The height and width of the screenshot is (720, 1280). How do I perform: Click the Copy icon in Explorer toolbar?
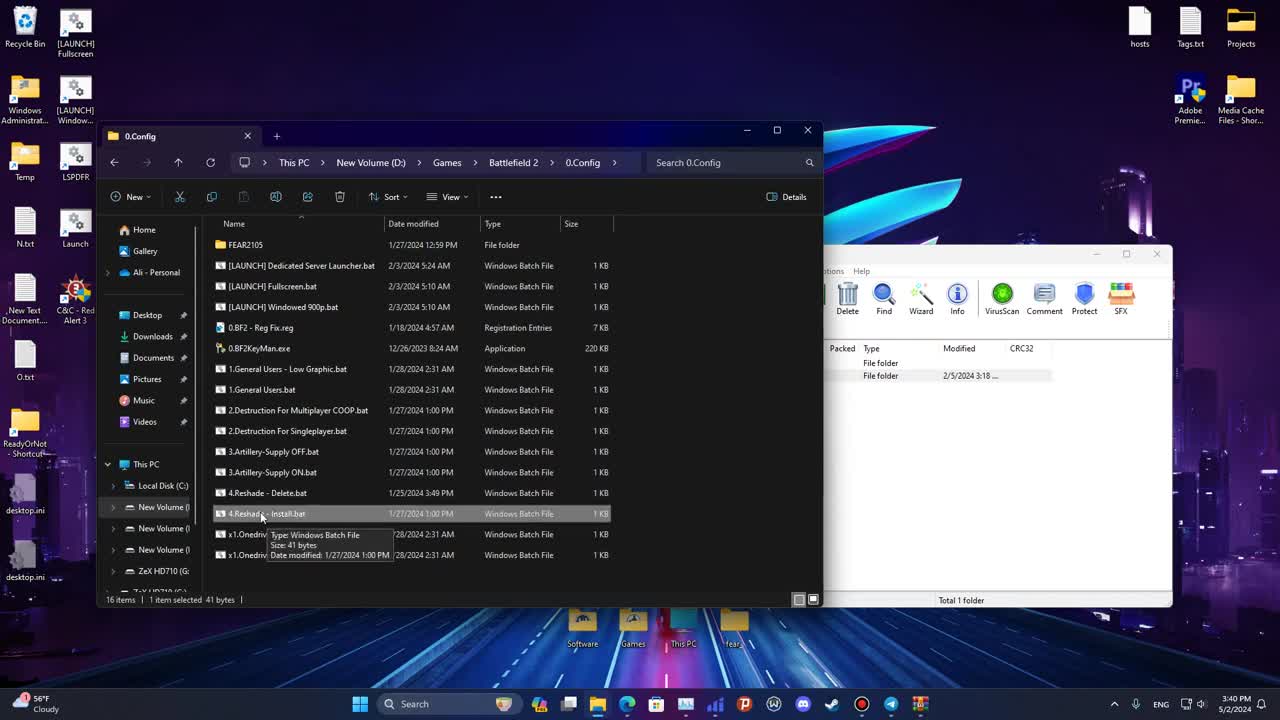(x=211, y=197)
